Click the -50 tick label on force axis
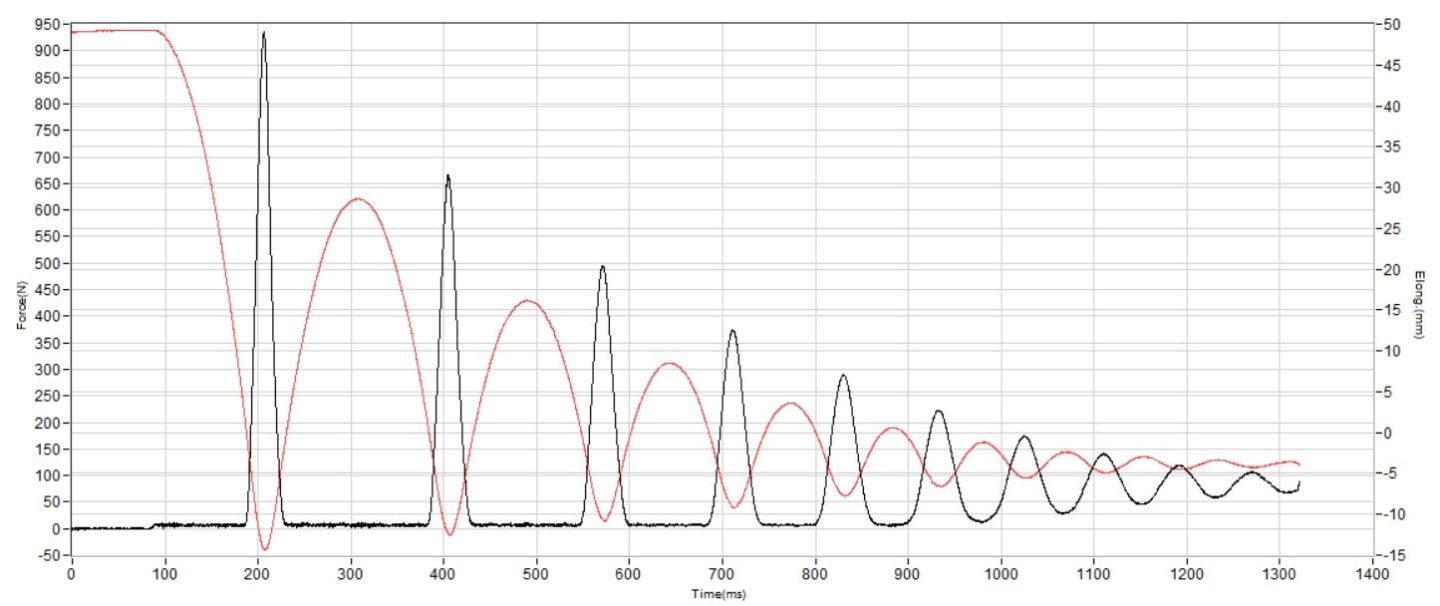 (47, 555)
